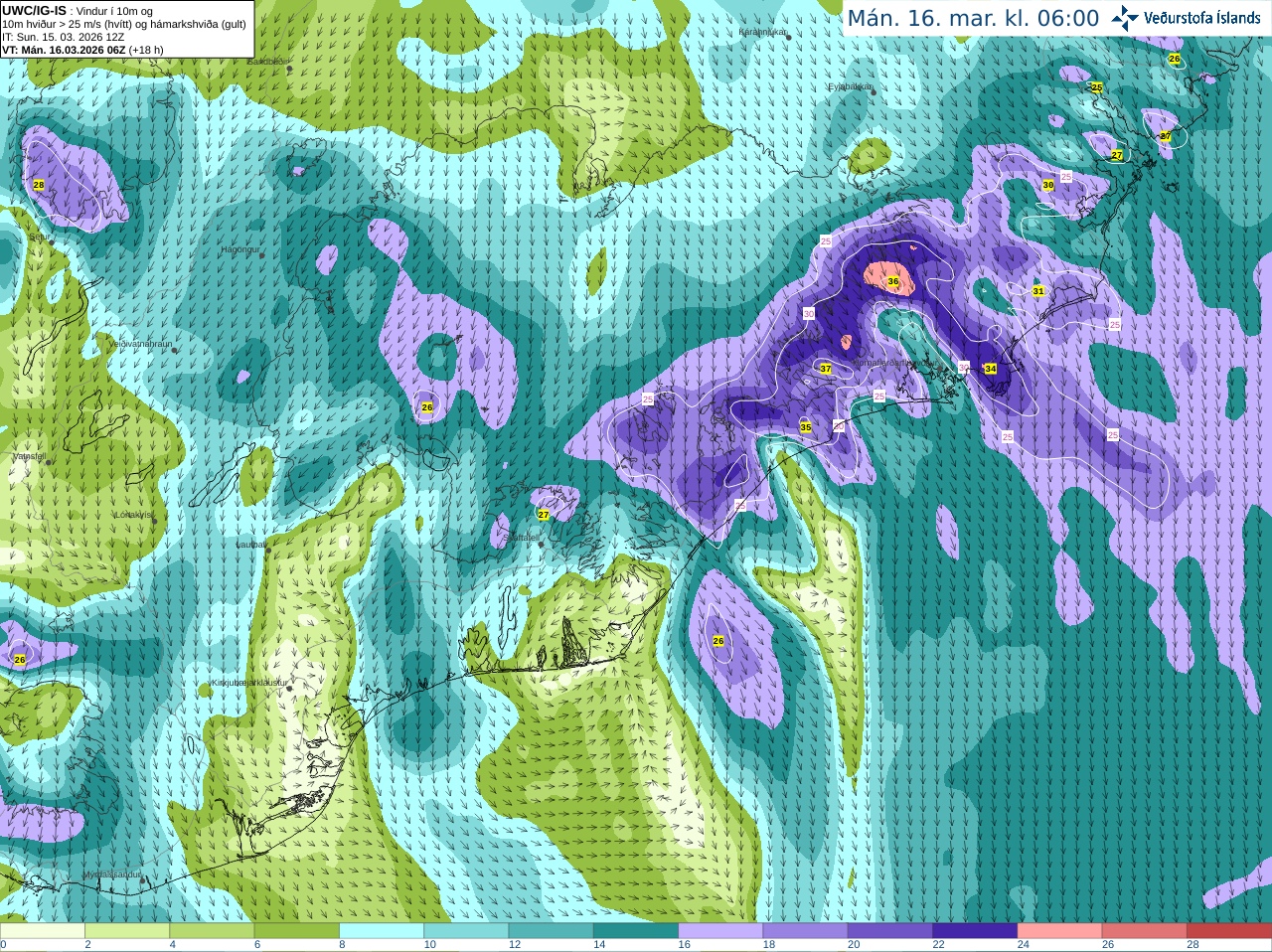Click the 14–16 m/s dark teal legend swatch
The width and height of the screenshot is (1272, 952).
636,931
